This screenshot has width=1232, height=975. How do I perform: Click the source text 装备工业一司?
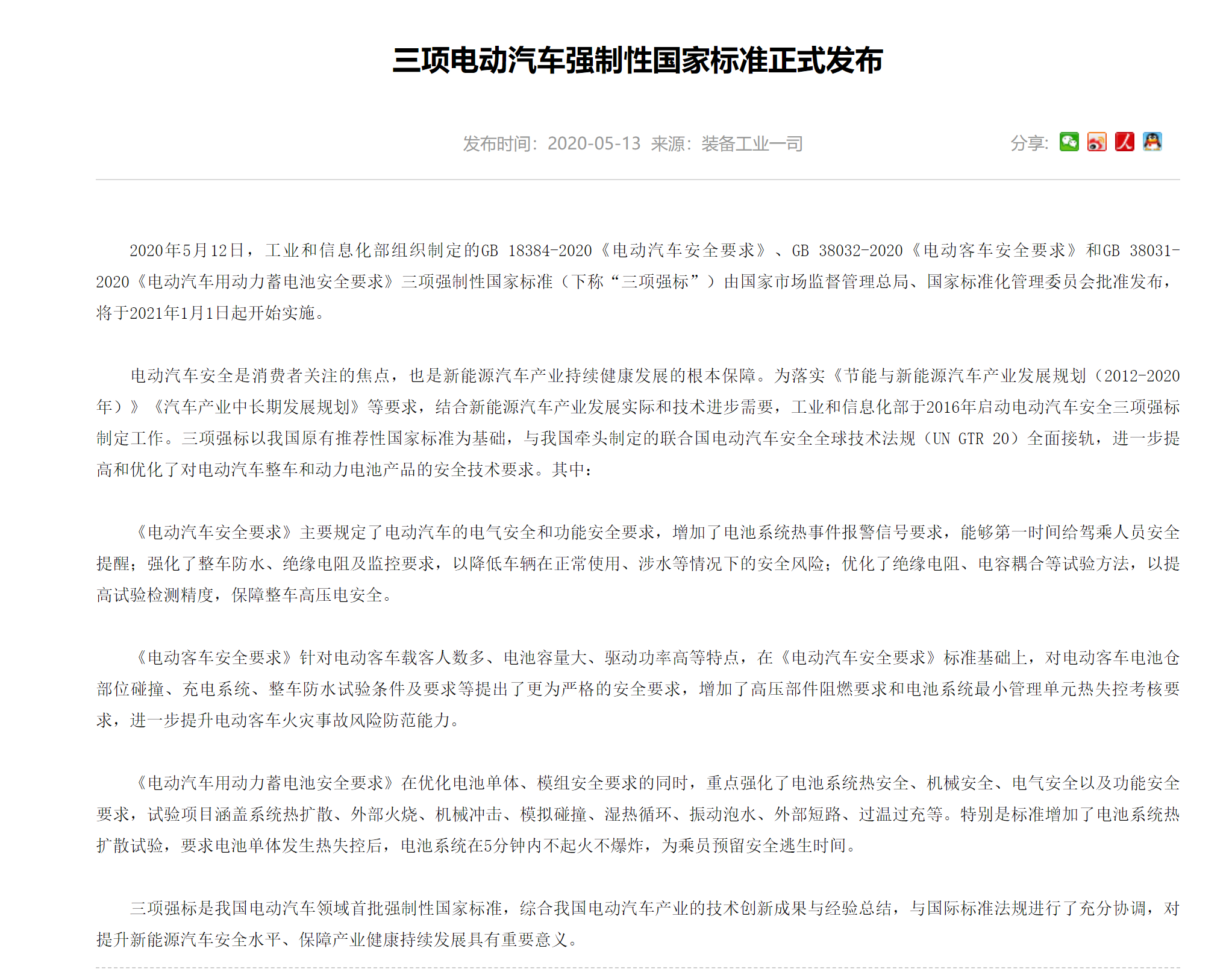click(751, 143)
